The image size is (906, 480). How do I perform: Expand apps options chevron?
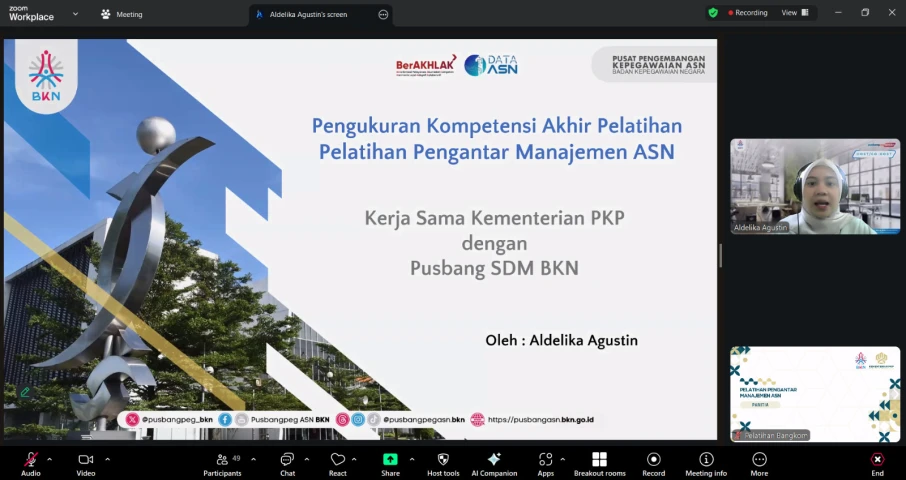tap(562, 460)
